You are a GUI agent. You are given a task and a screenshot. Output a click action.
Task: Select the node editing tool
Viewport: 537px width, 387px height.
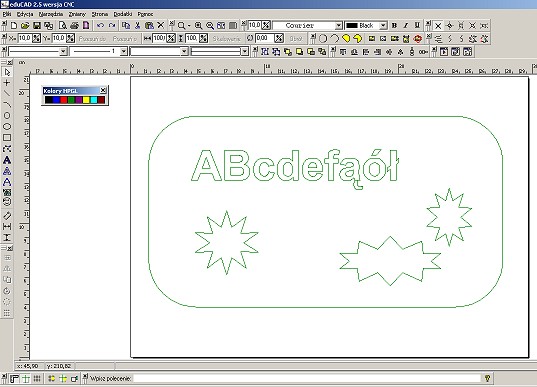point(7,149)
